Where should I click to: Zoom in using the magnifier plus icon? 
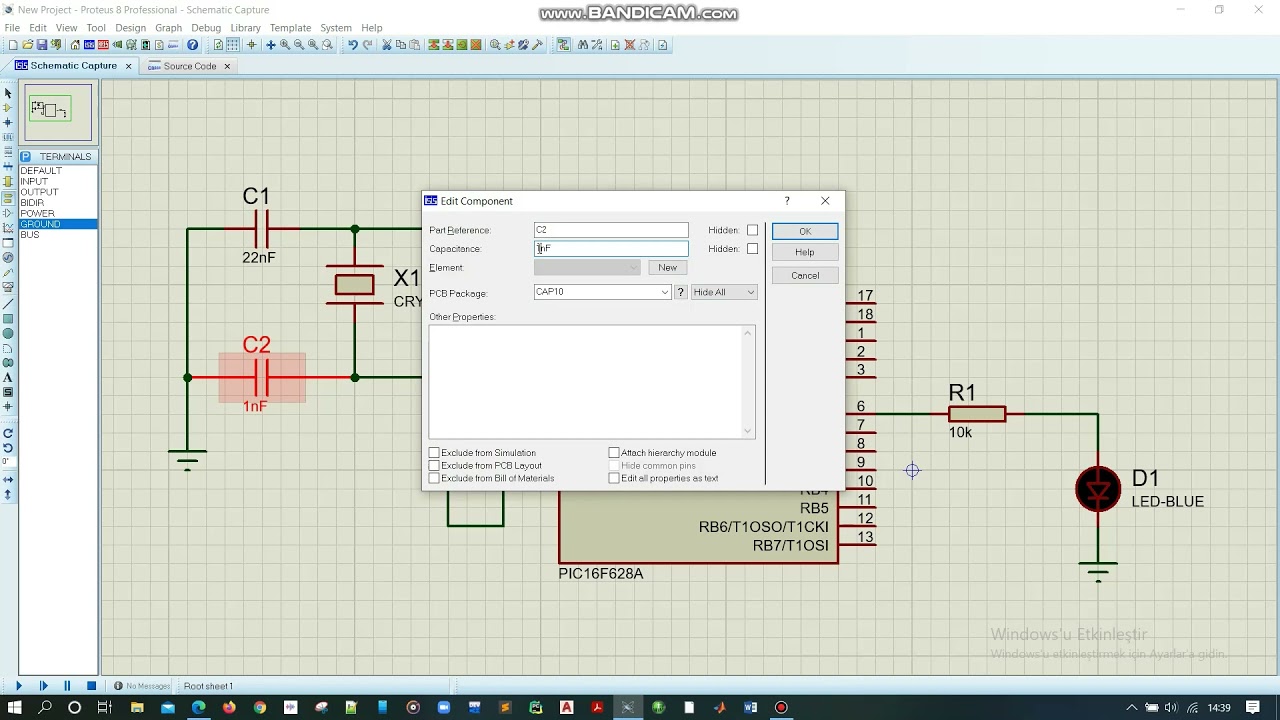pos(285,45)
